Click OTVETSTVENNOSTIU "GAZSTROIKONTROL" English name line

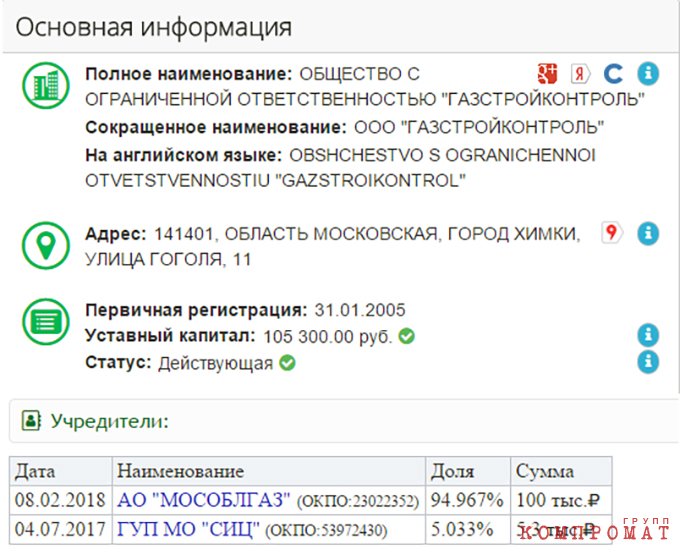point(275,180)
